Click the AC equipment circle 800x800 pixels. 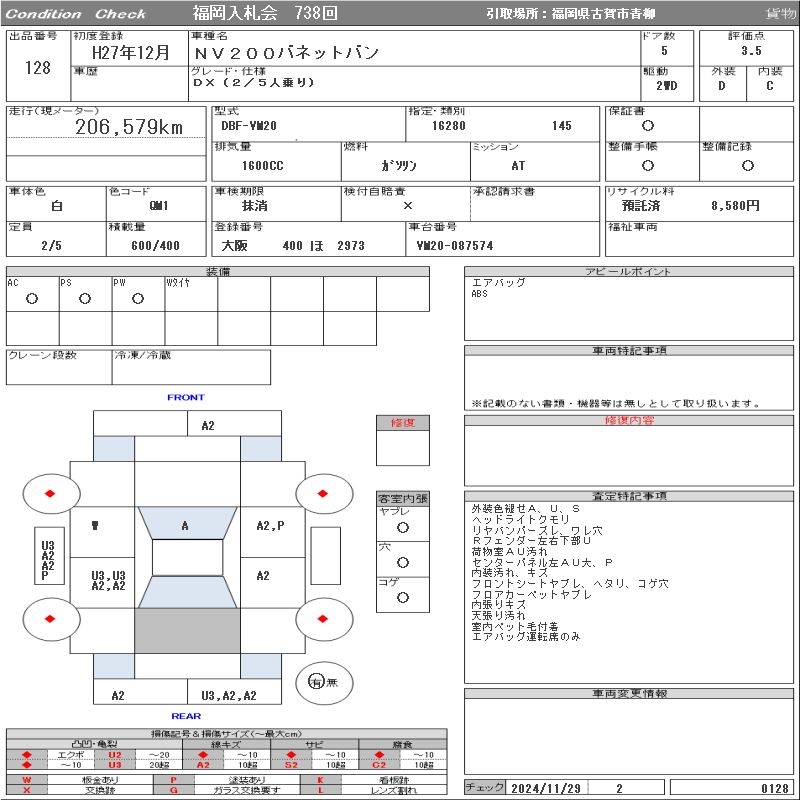32,298
